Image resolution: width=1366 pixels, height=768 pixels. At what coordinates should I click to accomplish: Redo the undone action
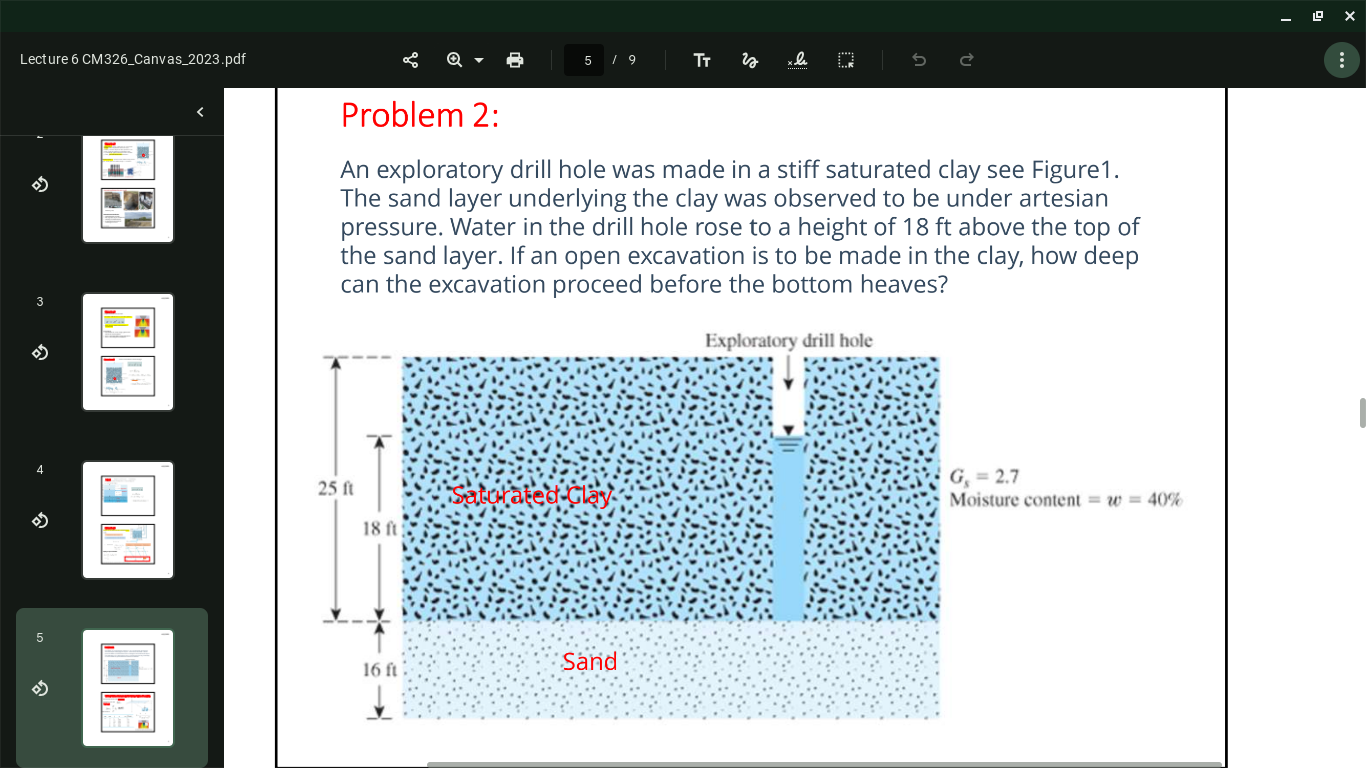coord(966,60)
